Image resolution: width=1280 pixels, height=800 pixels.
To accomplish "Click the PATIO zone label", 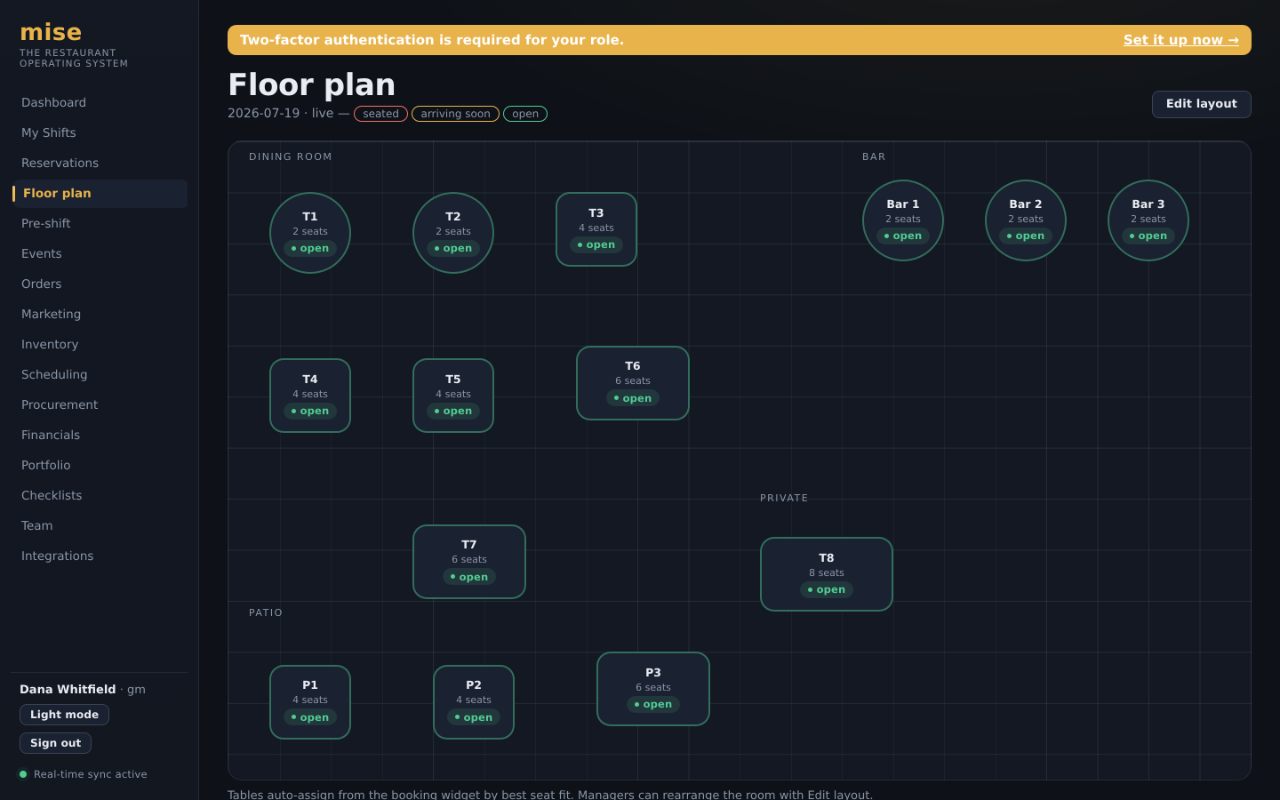I will click(x=266, y=613).
